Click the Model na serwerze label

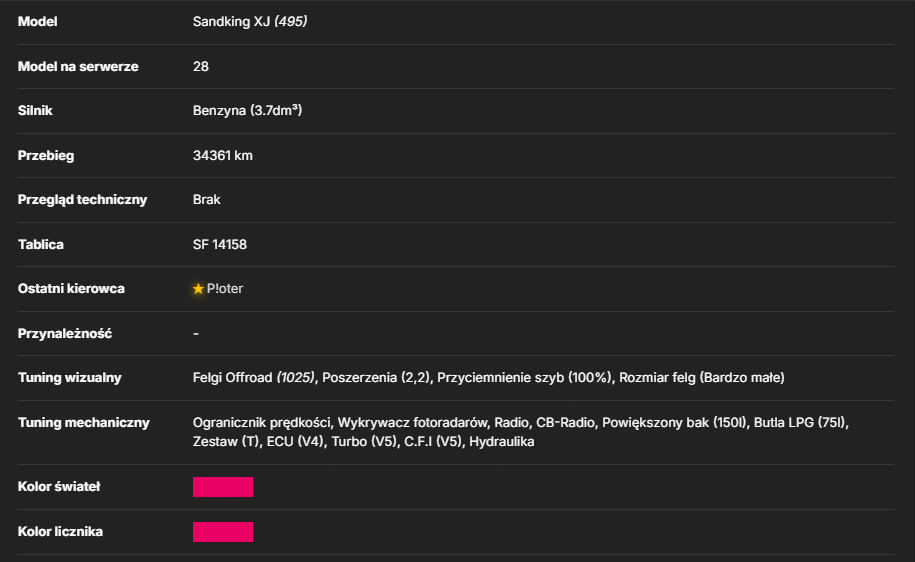[x=78, y=67]
